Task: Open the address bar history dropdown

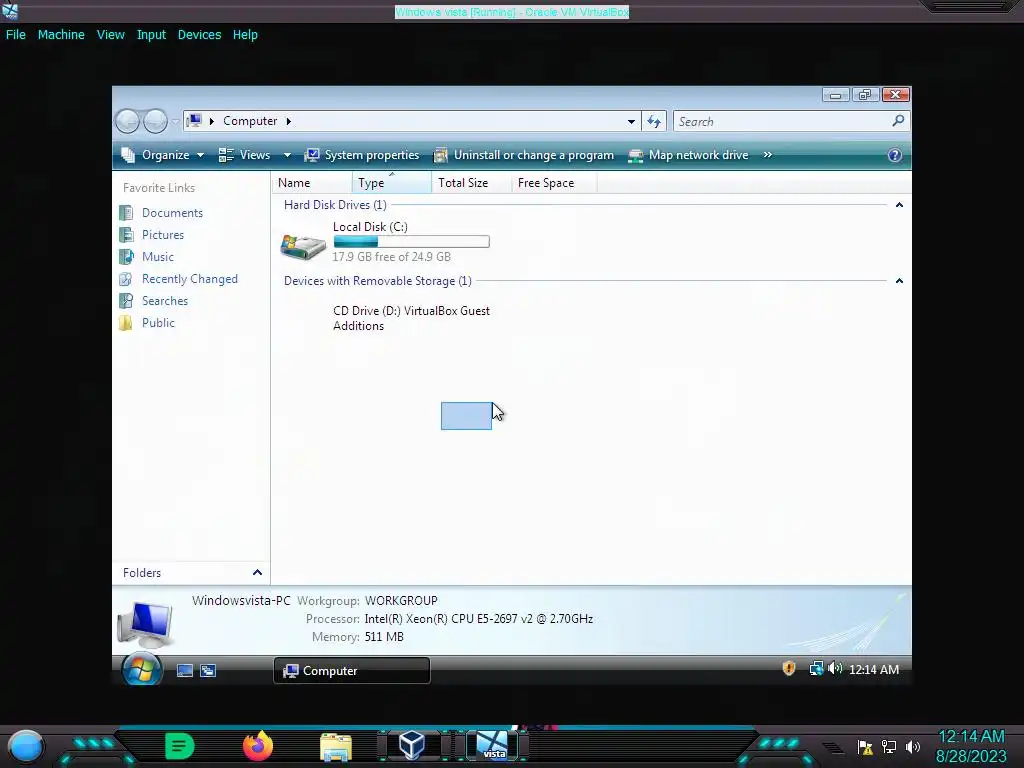Action: [x=631, y=121]
